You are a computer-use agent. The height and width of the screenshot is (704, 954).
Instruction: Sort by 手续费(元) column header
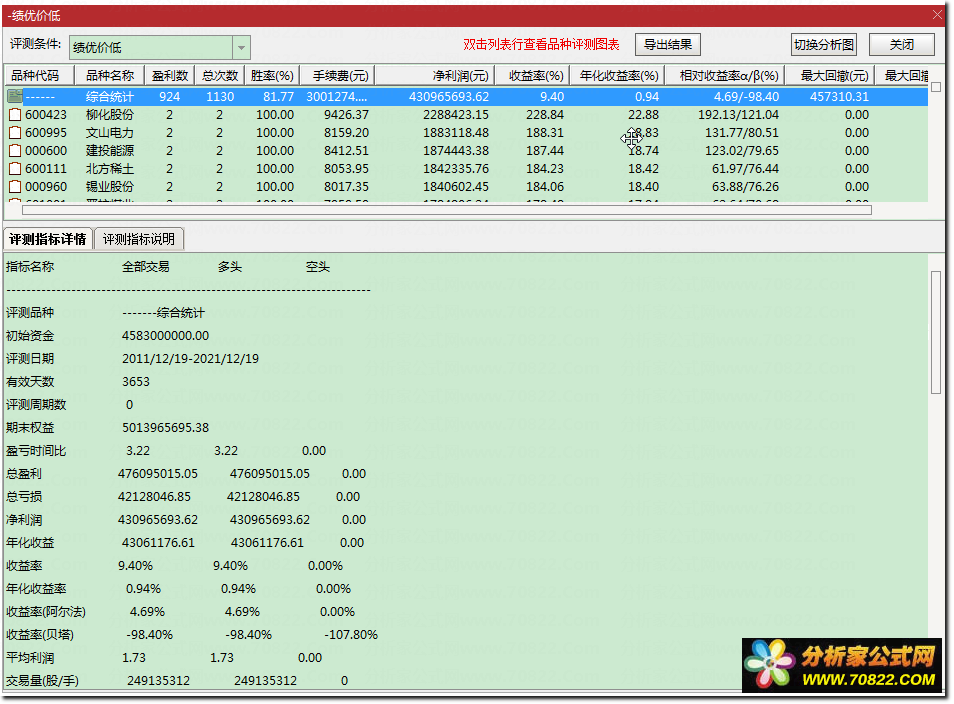point(337,75)
